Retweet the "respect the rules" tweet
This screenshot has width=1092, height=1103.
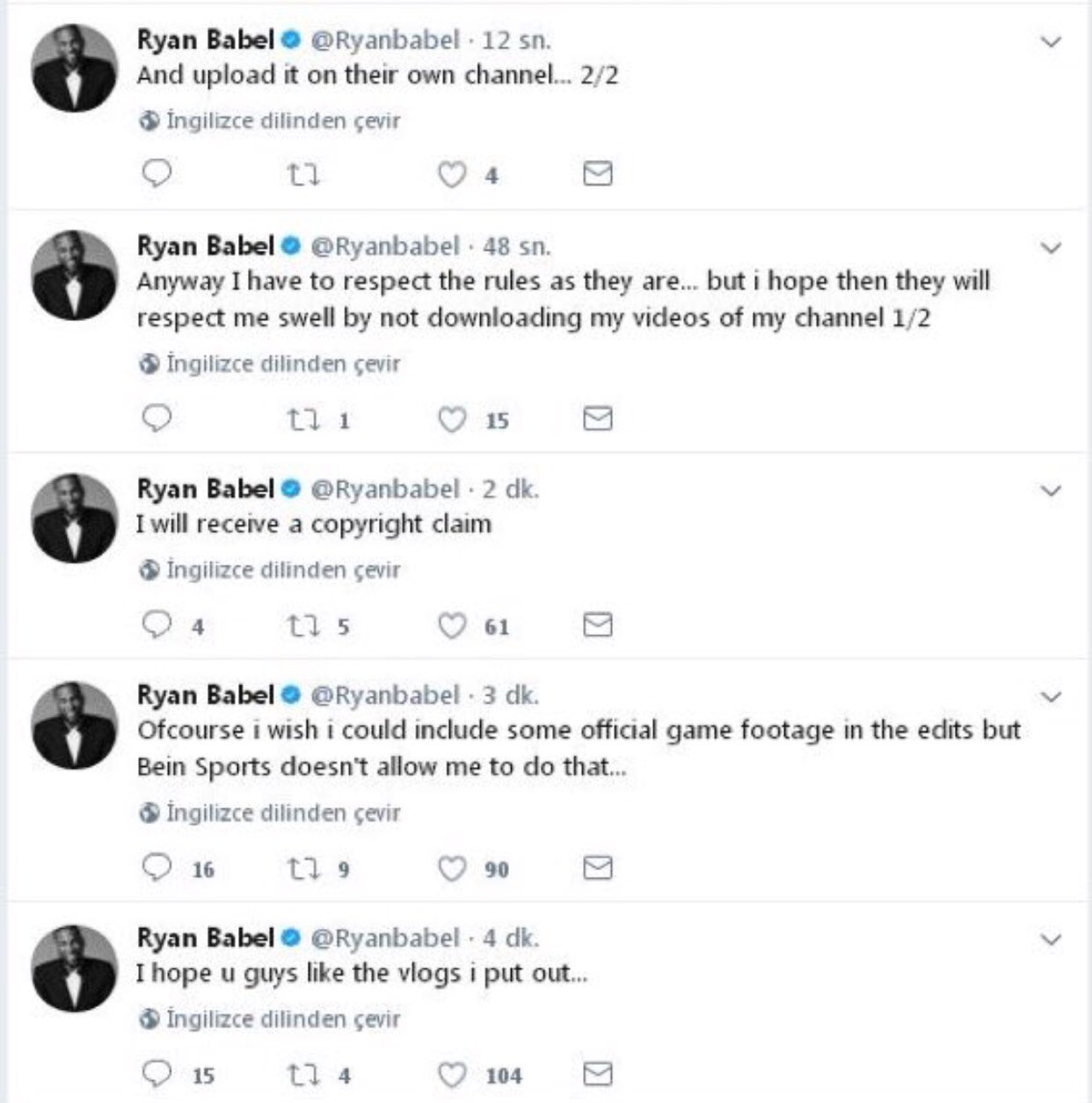pyautogui.click(x=304, y=420)
